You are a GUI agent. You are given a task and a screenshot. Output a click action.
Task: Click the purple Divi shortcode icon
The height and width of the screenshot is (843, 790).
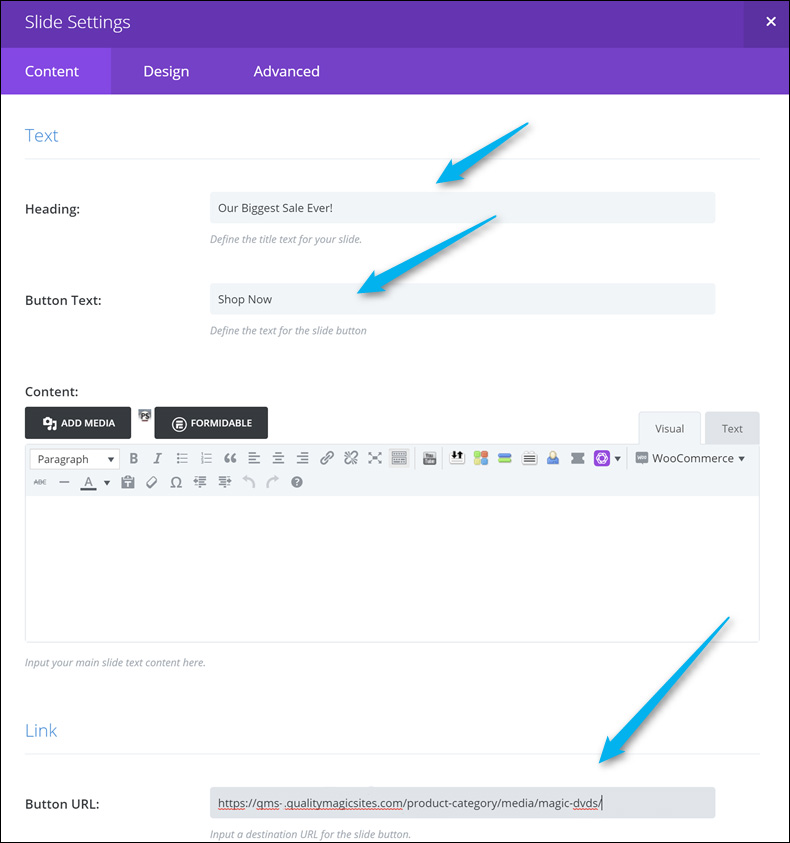[x=602, y=459]
